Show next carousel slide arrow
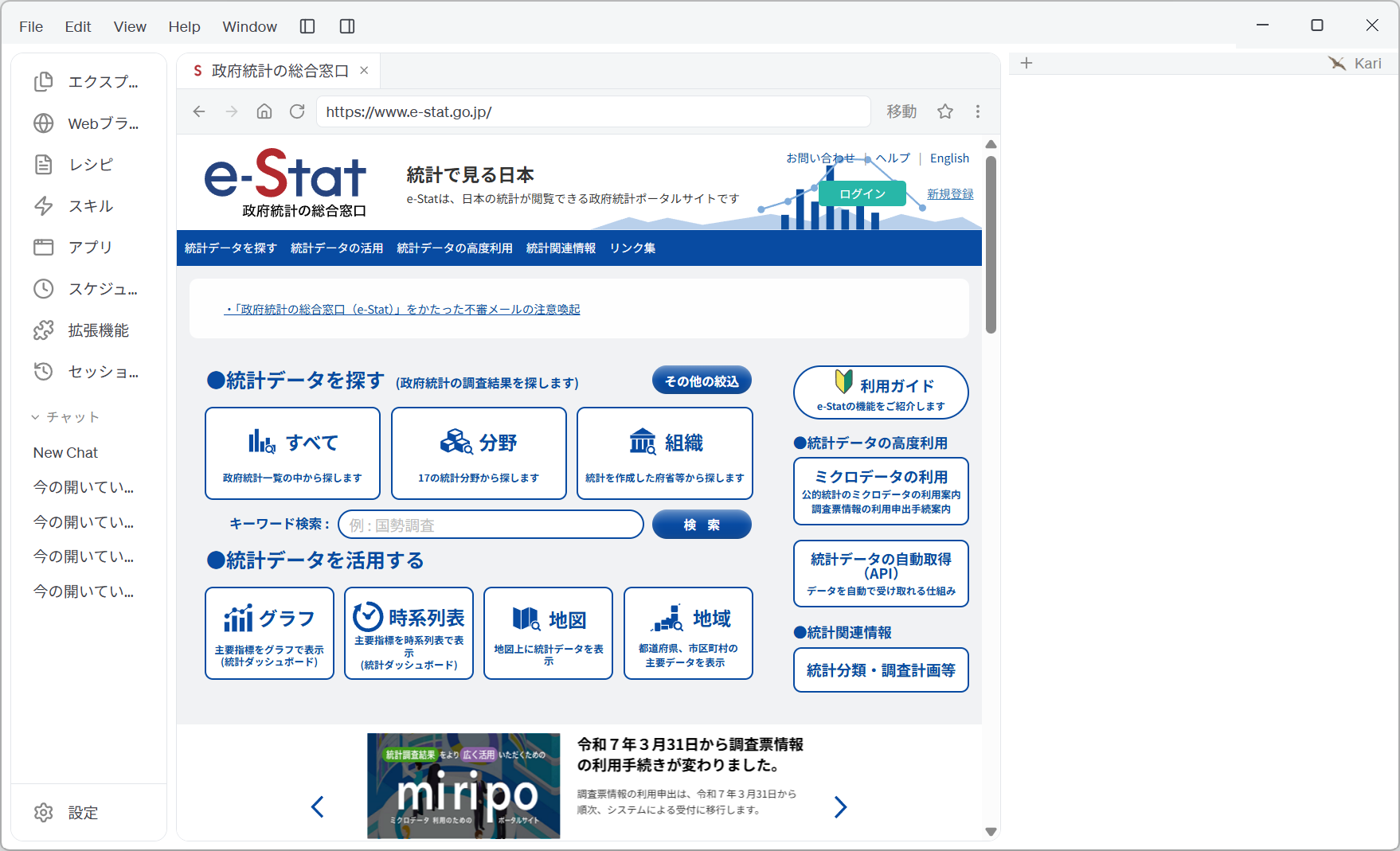Image resolution: width=1400 pixels, height=851 pixels. [840, 807]
